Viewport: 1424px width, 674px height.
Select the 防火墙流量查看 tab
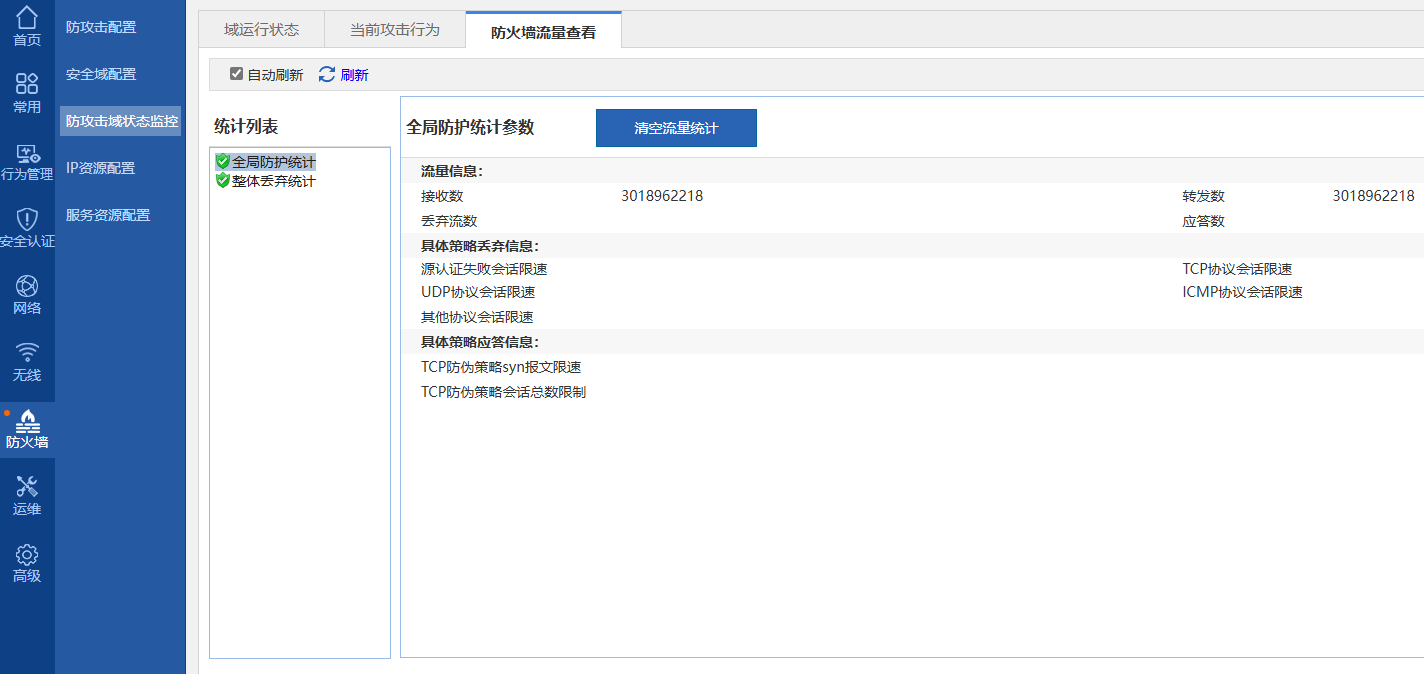click(x=543, y=31)
